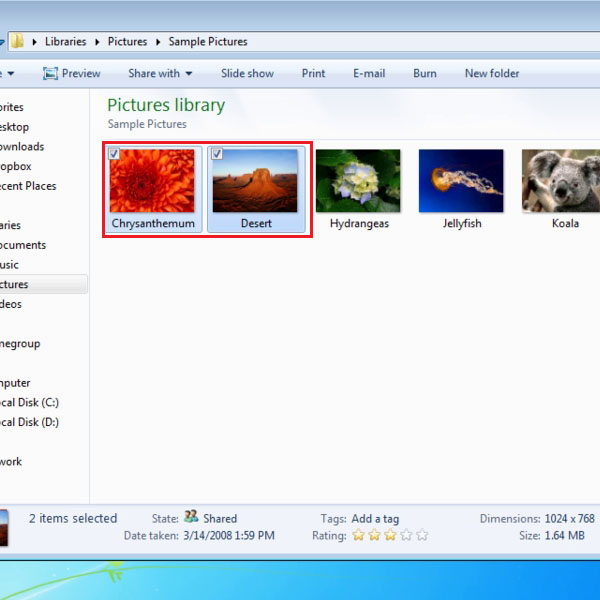600x600 pixels.
Task: Open Downloads in the navigation pane
Action: (x=22, y=147)
